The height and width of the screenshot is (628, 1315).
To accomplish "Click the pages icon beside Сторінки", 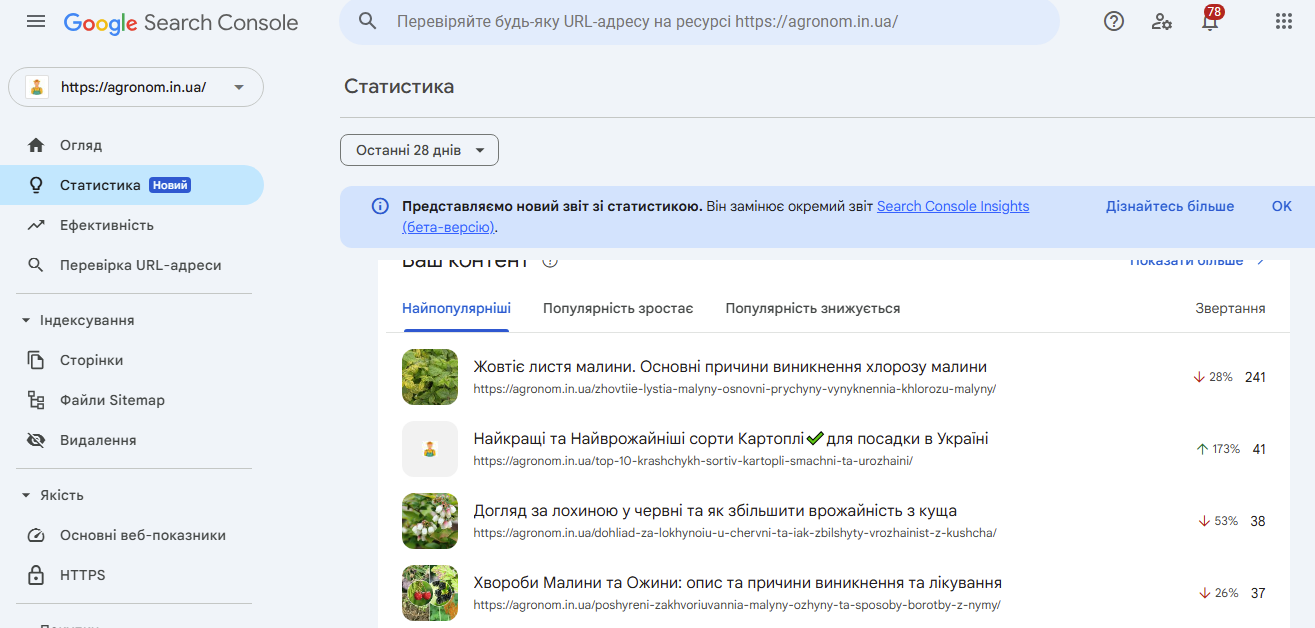I will pos(36,360).
